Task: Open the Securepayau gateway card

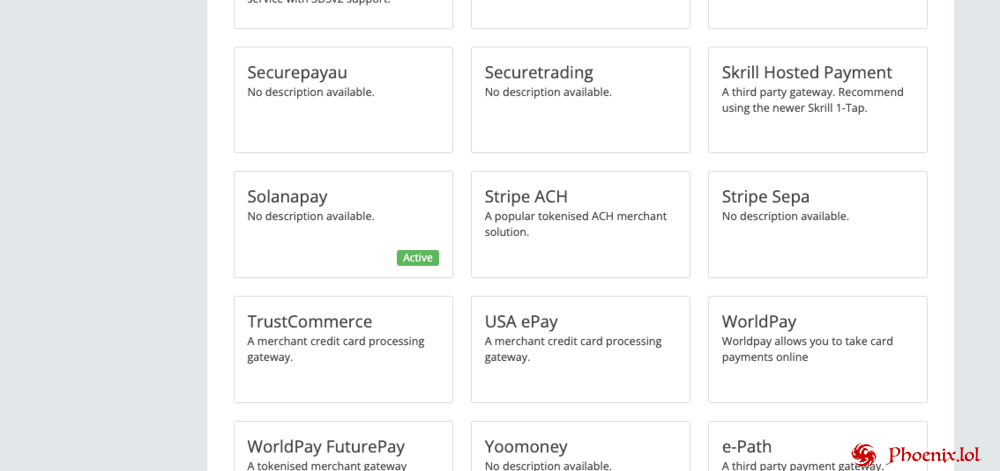Action: tap(343, 100)
